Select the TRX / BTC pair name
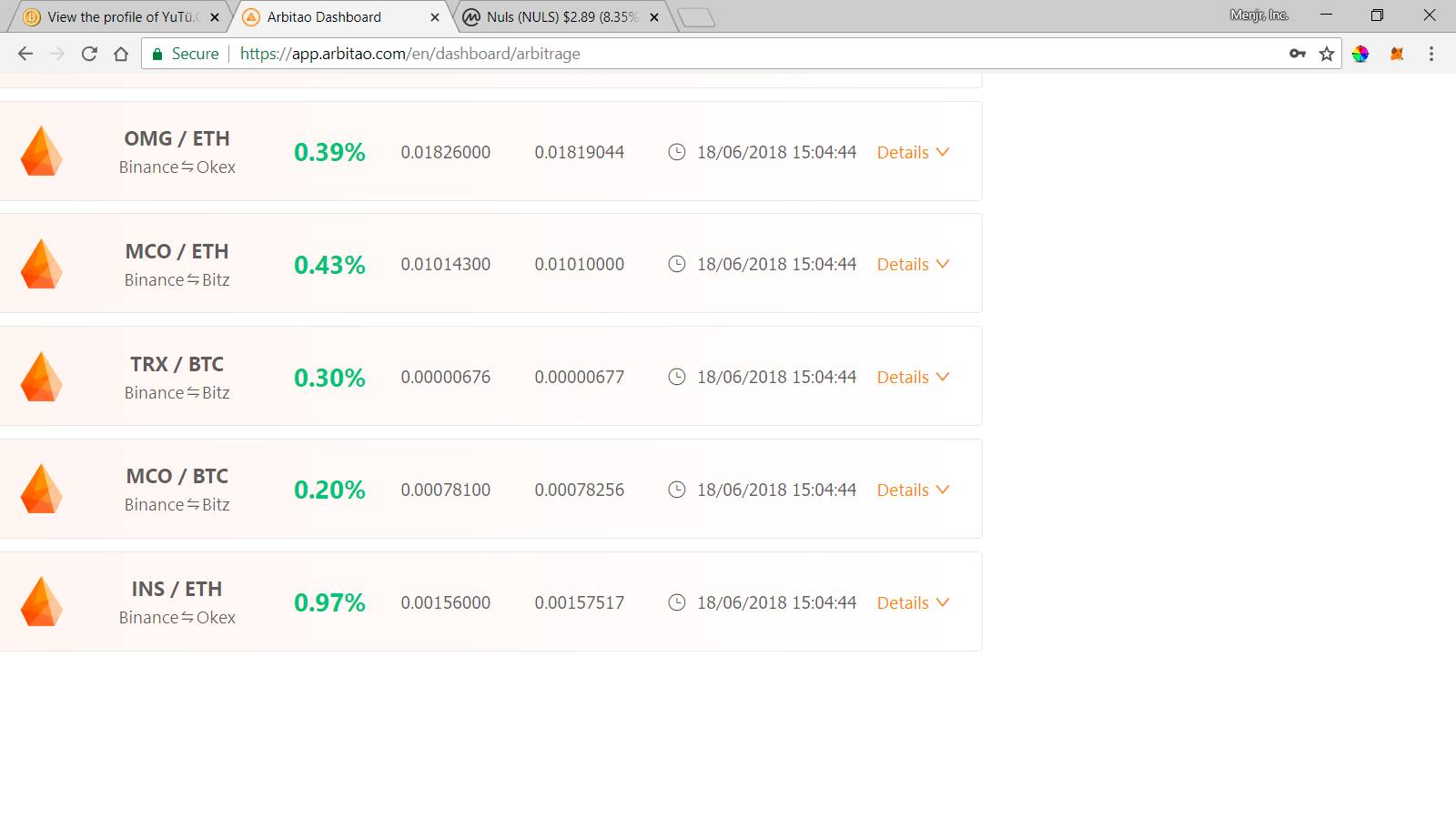1456x819 pixels. click(x=177, y=364)
